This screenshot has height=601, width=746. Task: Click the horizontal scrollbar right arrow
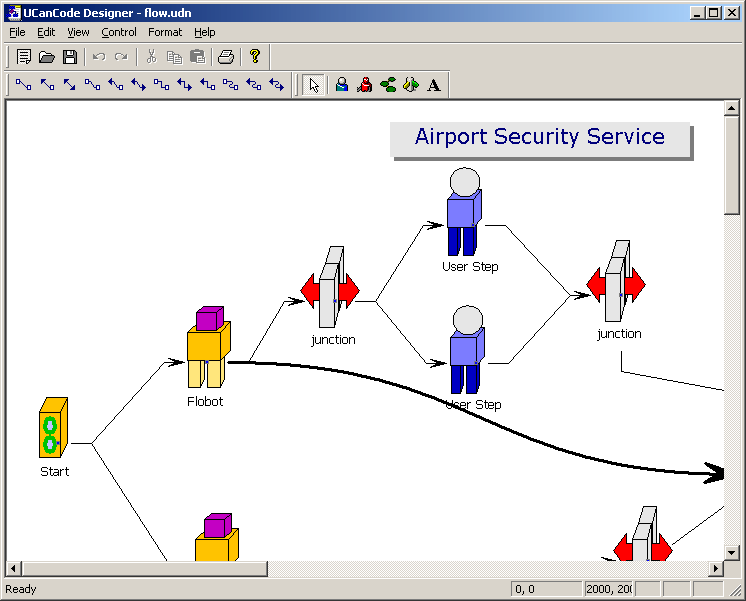click(716, 568)
